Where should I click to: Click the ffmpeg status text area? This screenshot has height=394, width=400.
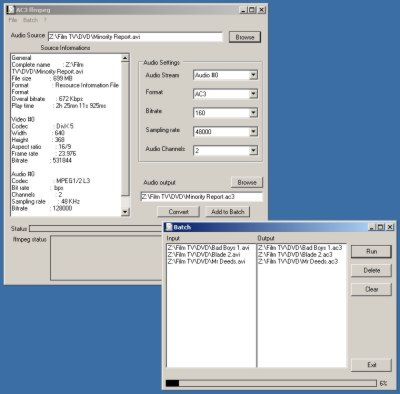click(x=107, y=258)
